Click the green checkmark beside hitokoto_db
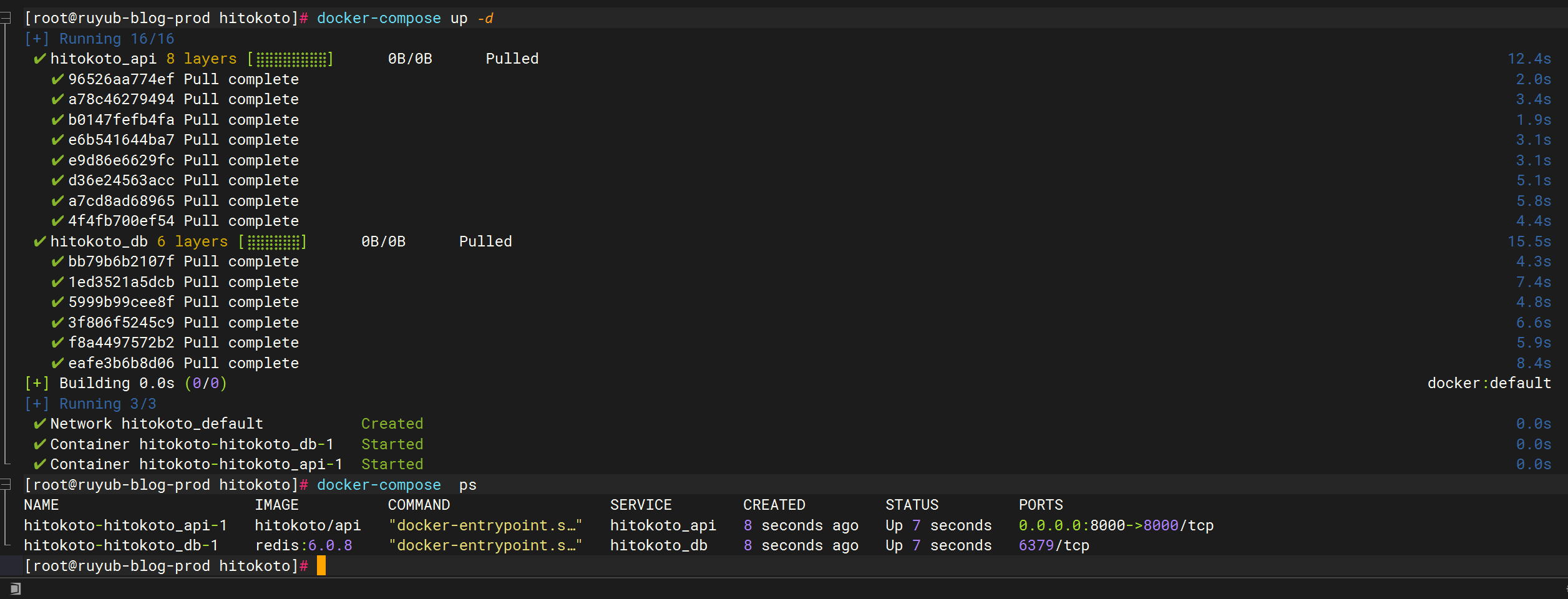Image resolution: width=1568 pixels, height=599 pixels. tap(40, 241)
